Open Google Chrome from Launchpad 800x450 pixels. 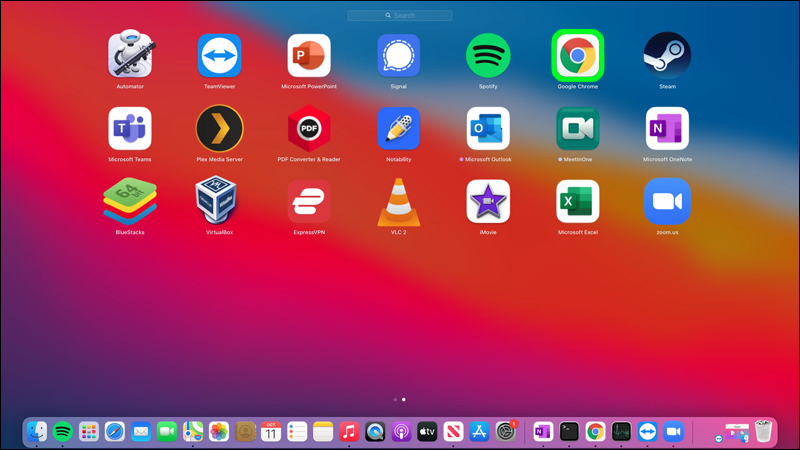click(578, 56)
